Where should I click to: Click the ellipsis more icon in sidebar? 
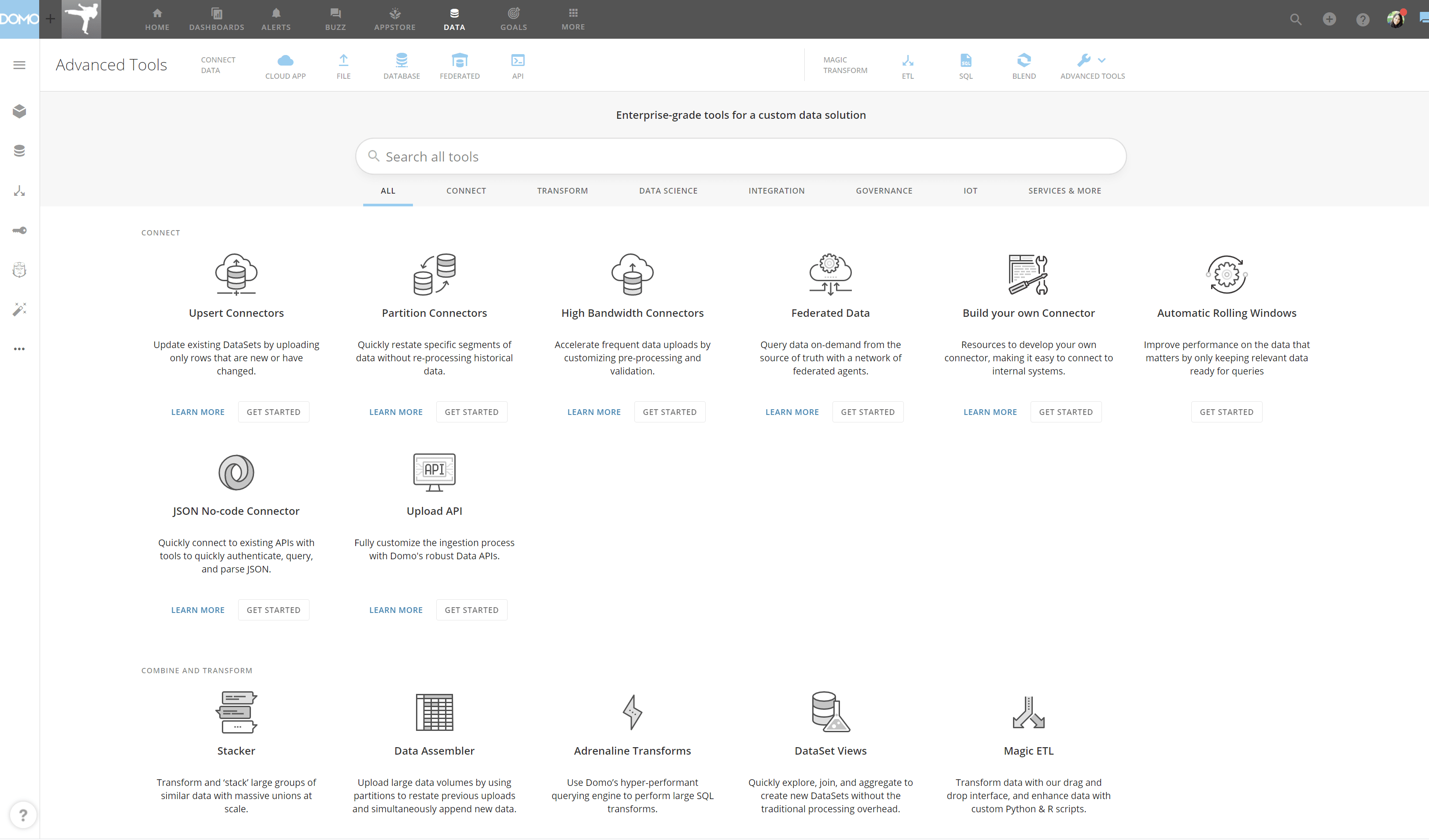tap(19, 348)
